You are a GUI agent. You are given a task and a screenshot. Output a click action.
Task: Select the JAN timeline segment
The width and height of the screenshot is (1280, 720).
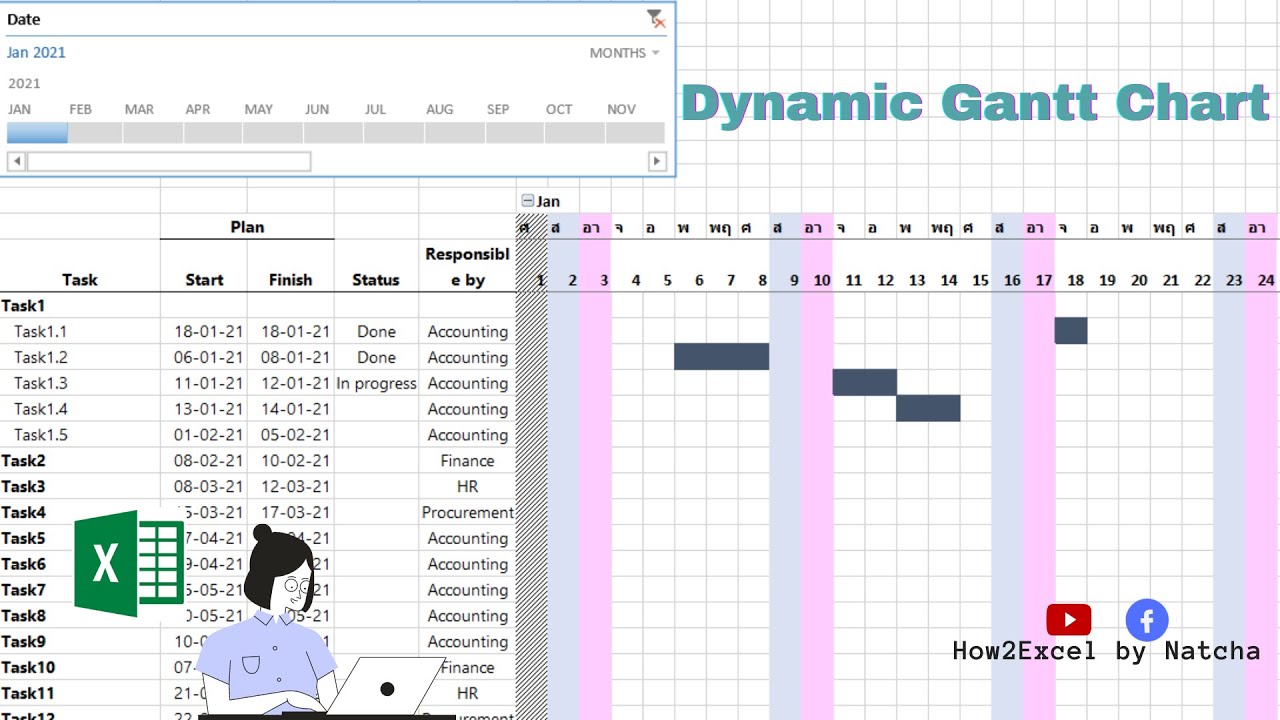pos(37,133)
